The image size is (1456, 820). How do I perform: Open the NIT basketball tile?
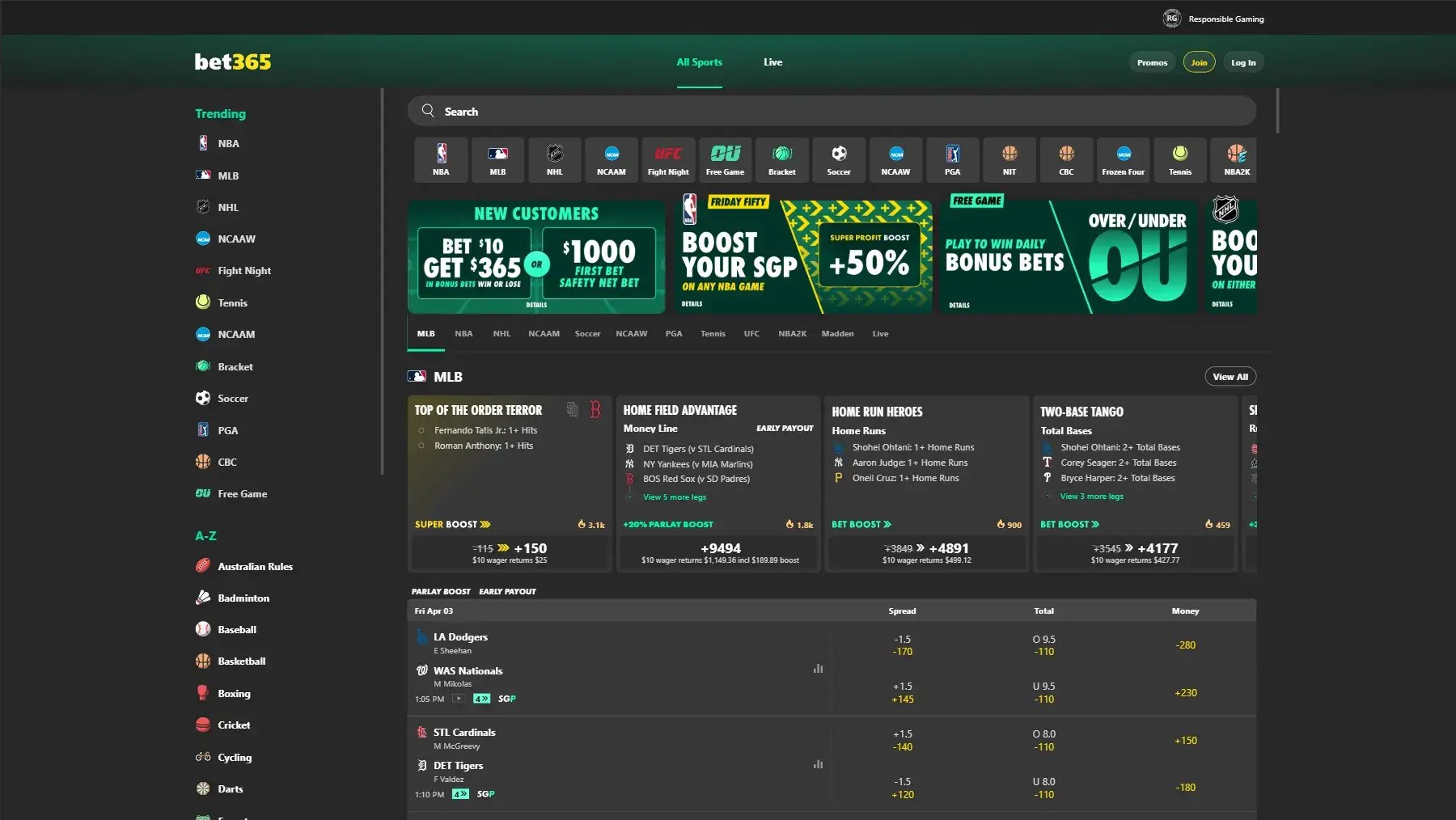coord(1009,159)
